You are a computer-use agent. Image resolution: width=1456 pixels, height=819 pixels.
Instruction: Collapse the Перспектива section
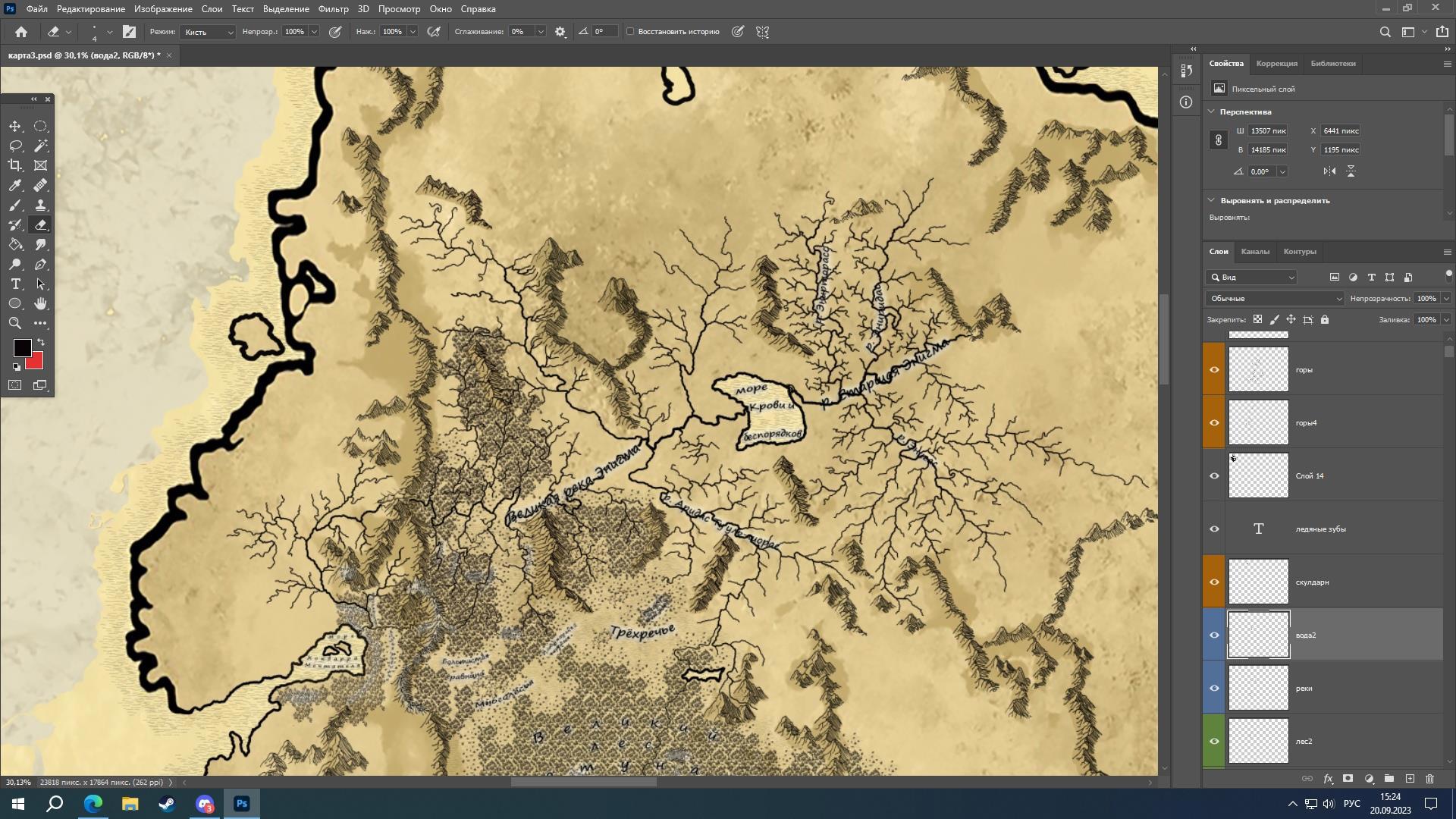click(x=1211, y=111)
